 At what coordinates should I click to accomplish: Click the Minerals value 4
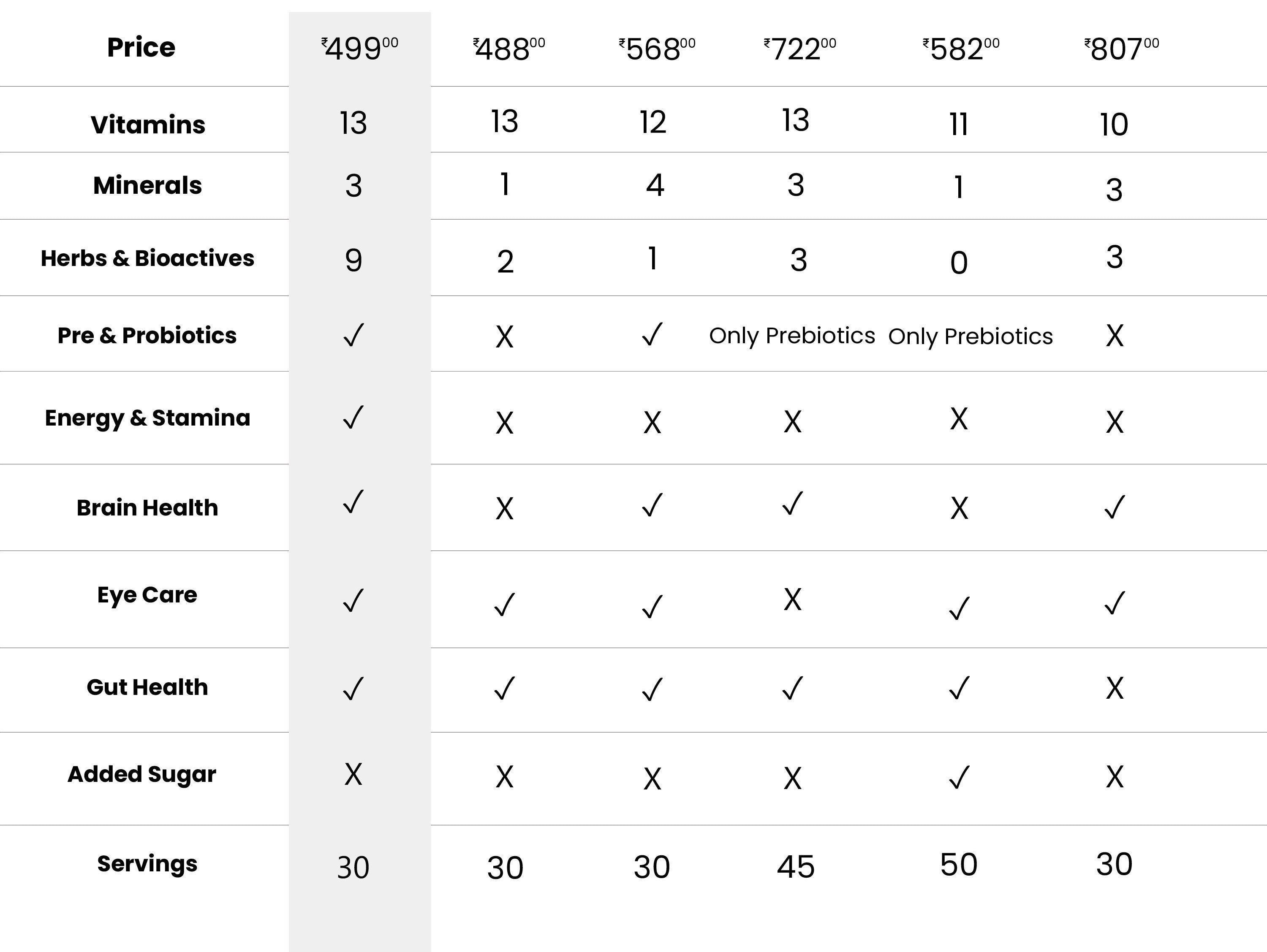click(x=655, y=185)
